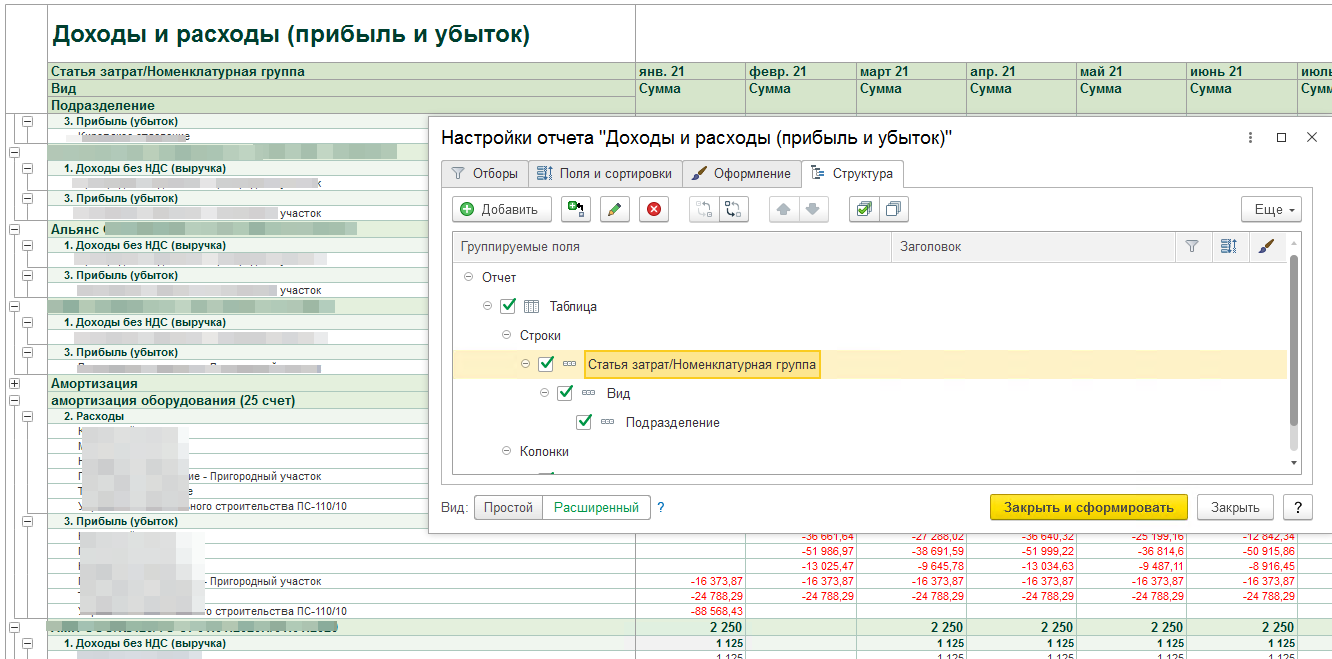Click the scroll-down arrow of structure tree
Image resolution: width=1332 pixels, height=659 pixels.
coord(1294,463)
